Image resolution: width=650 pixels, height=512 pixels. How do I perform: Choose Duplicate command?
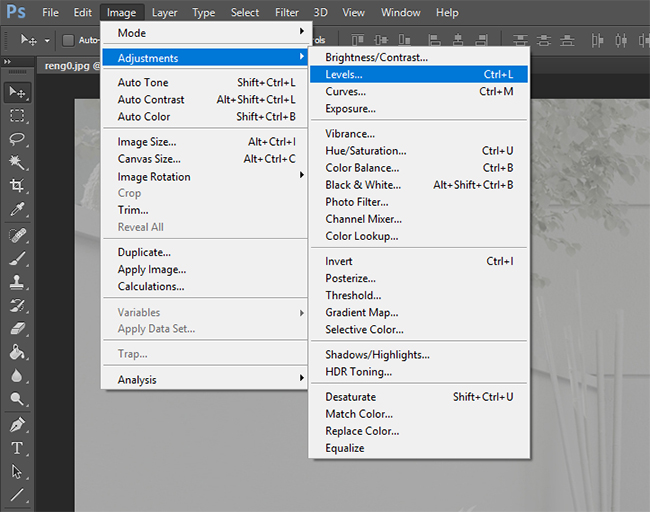point(205,252)
